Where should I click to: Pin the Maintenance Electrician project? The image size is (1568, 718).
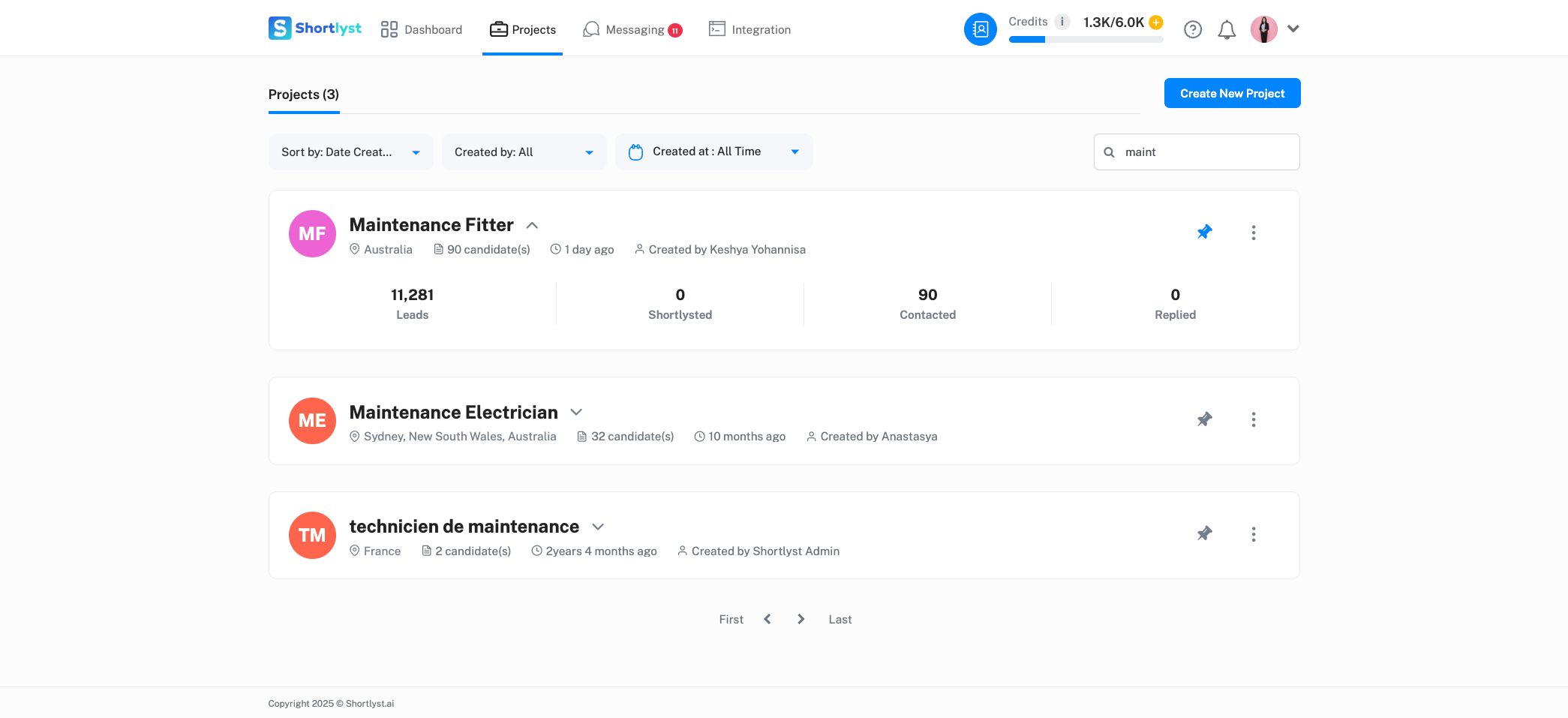click(1204, 419)
